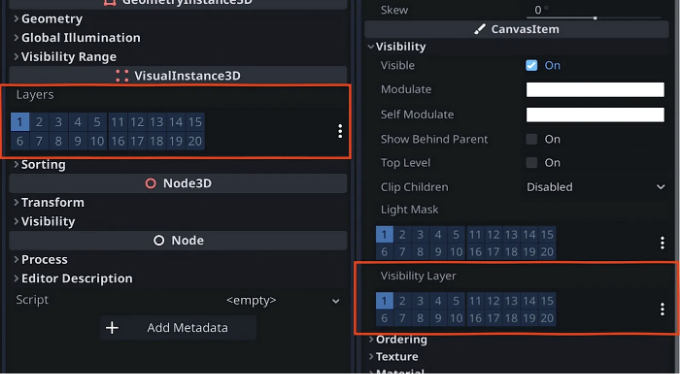Toggle layer 20 in Visibility Layer grid
This screenshot has width=680, height=374.
pos(547,318)
